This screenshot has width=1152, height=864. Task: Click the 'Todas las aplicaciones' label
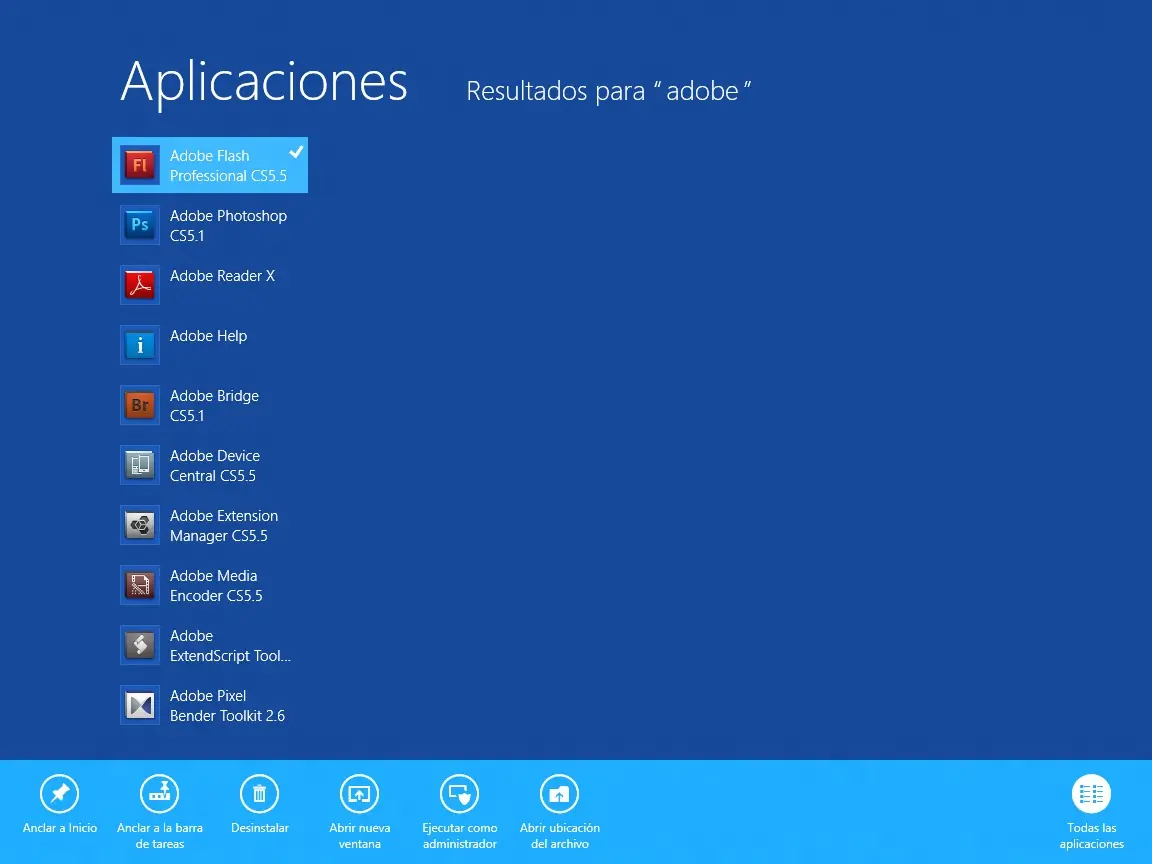pyautogui.click(x=1091, y=836)
